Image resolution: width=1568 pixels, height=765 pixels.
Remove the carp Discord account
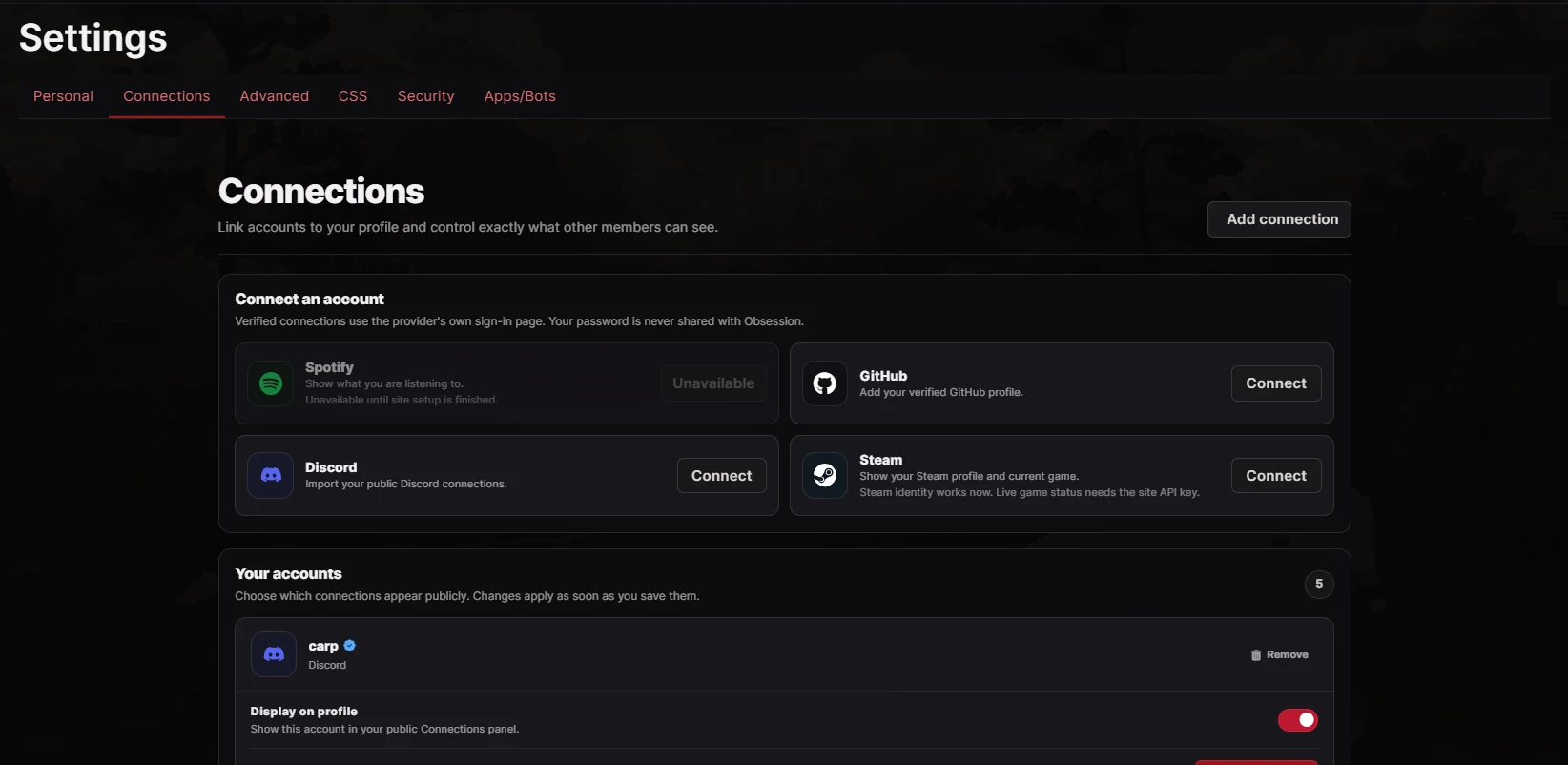click(1280, 655)
